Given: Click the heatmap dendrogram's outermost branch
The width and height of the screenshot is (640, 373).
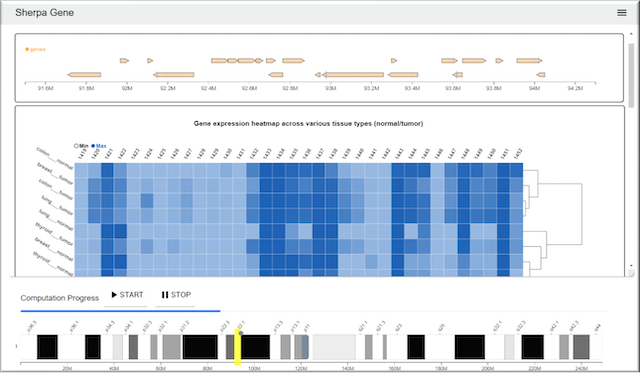Looking at the screenshot, I should coord(582,214).
